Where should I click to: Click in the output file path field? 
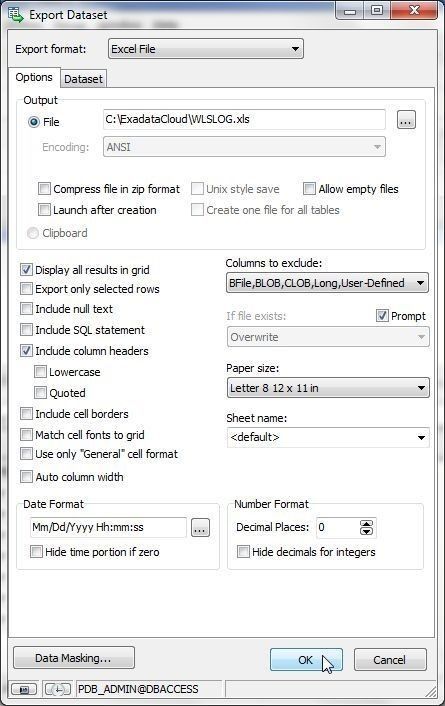244,119
